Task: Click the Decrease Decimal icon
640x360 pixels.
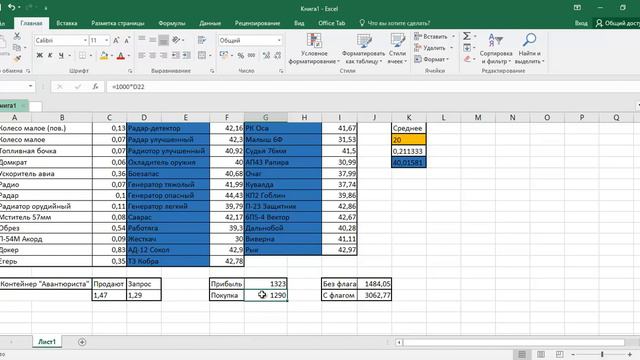Action: (x=278, y=56)
